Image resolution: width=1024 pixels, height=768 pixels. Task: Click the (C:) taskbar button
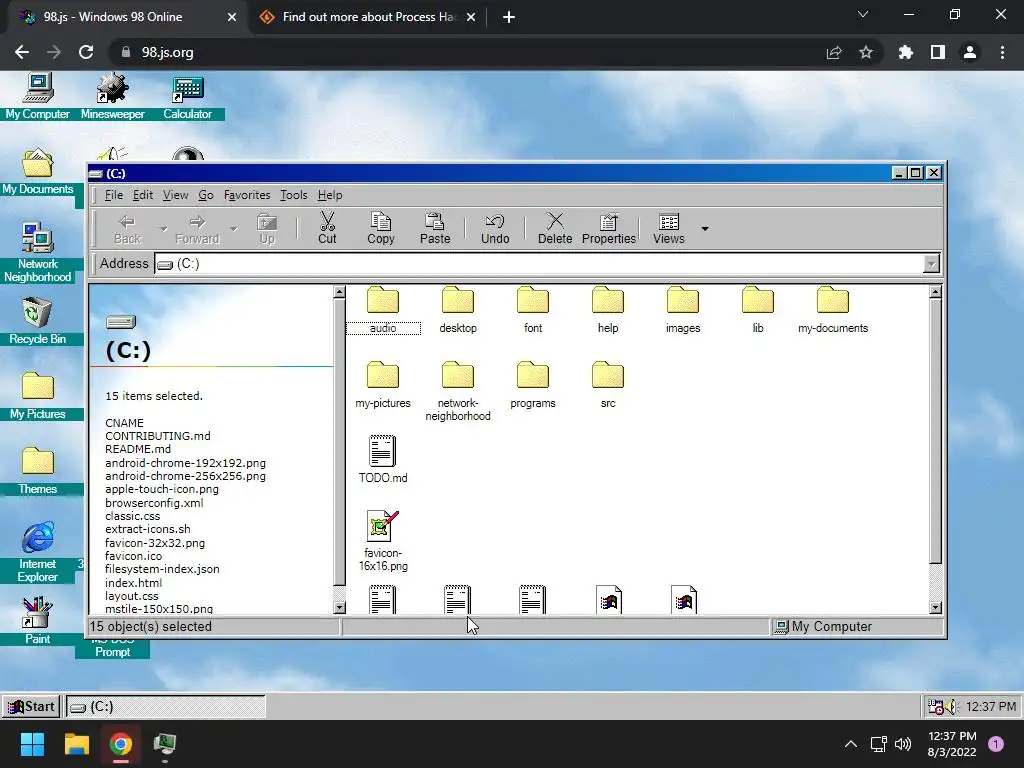pyautogui.click(x=166, y=706)
